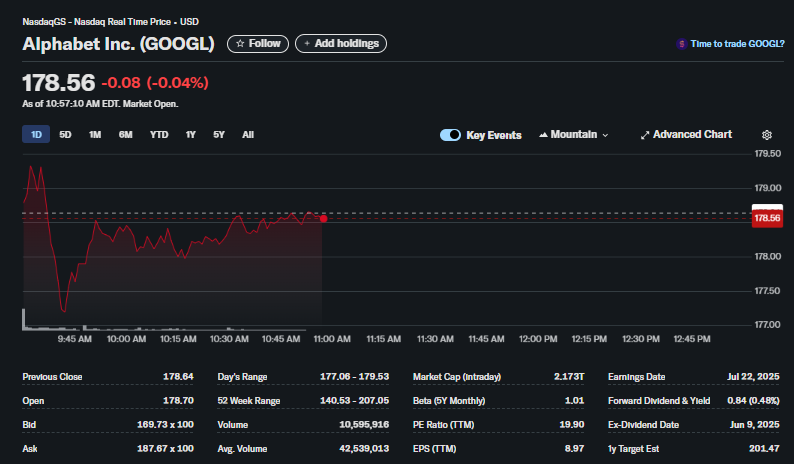794x464 pixels.
Task: Select the 6M time range
Action: 126,134
